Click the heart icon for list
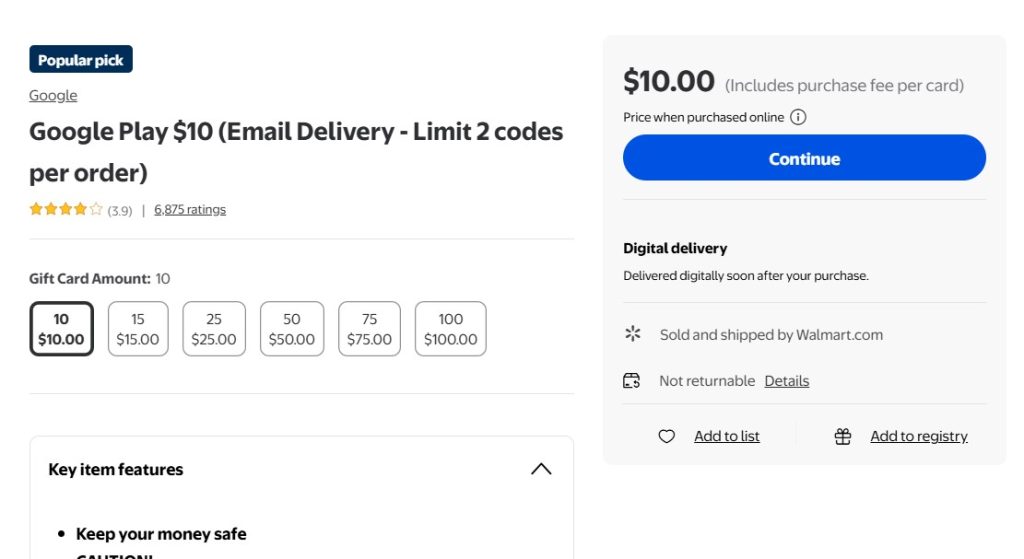The image size is (1024, 559). [667, 436]
